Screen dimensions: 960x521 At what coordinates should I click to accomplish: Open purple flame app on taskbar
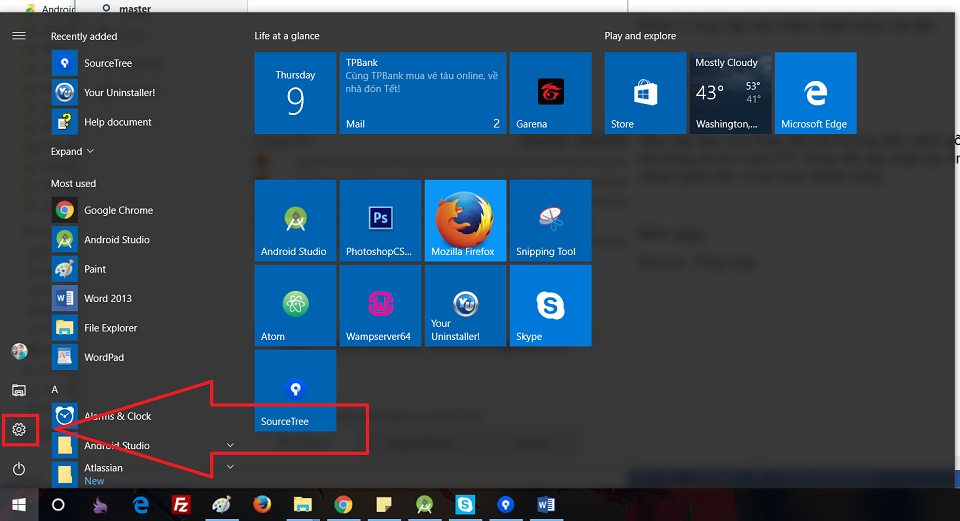[x=100, y=504]
